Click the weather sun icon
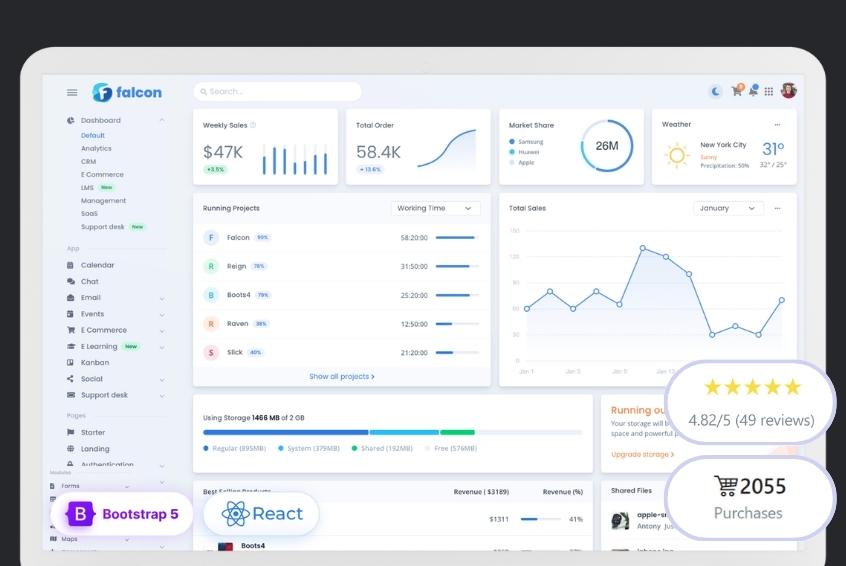Viewport: 846px width, 566px height. point(677,155)
